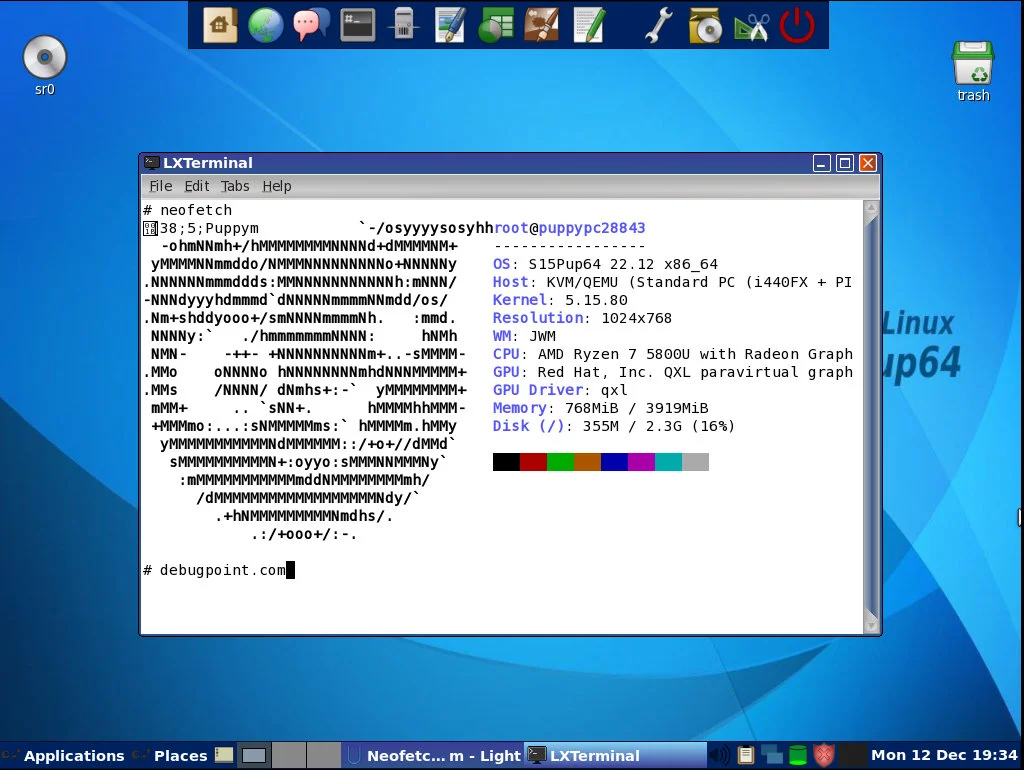The image size is (1024, 770).
Task: Click the red power shutdown icon
Action: click(x=797, y=25)
